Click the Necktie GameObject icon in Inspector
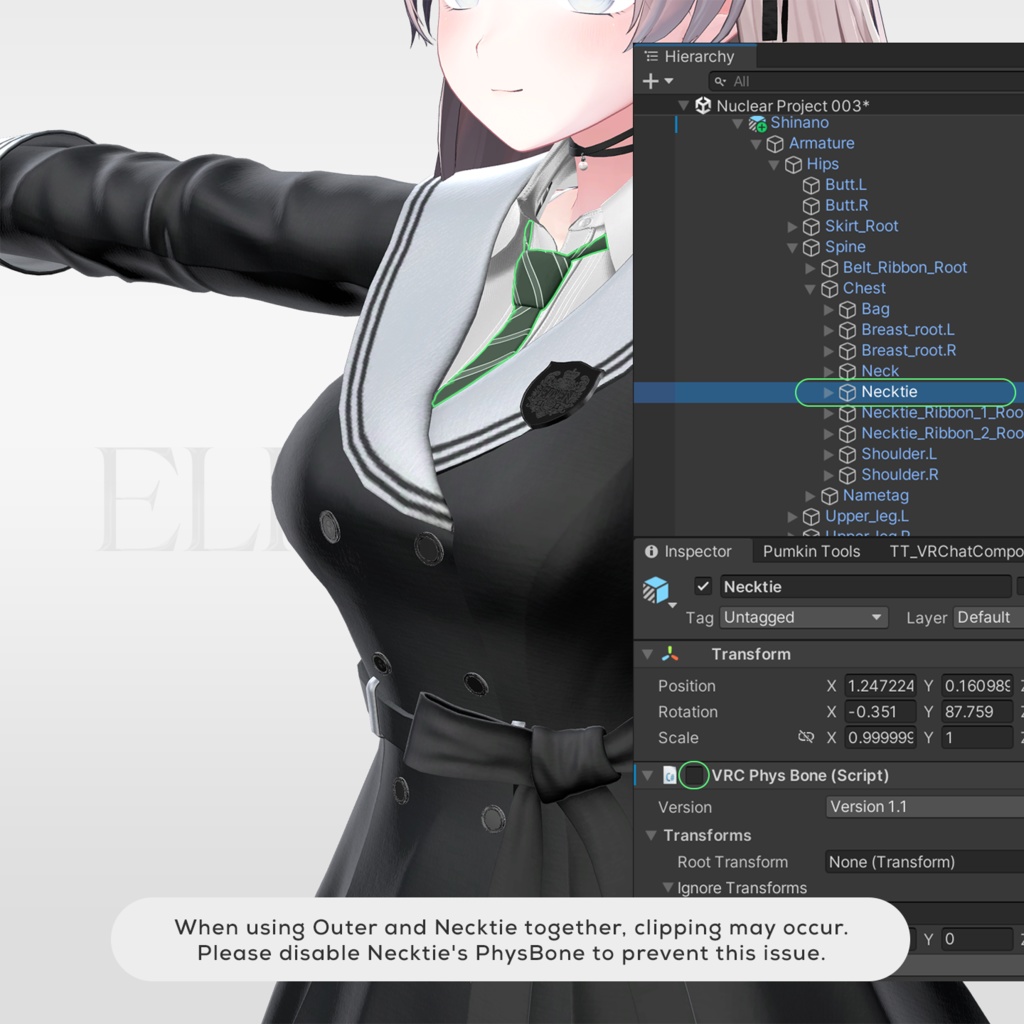This screenshot has width=1024, height=1024. 656,590
